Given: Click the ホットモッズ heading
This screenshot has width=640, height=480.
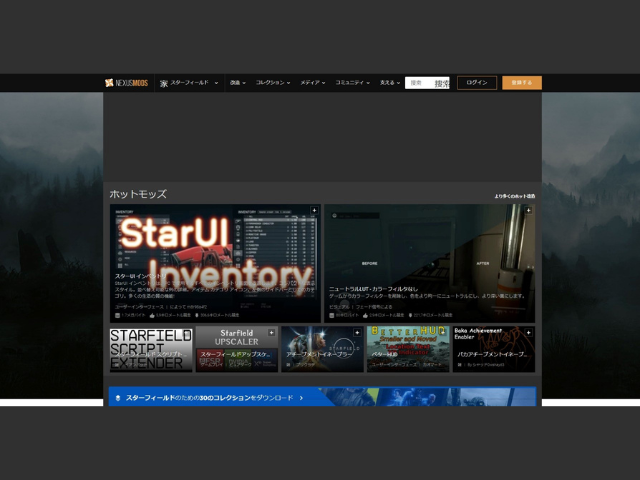Looking at the screenshot, I should (x=138, y=194).
